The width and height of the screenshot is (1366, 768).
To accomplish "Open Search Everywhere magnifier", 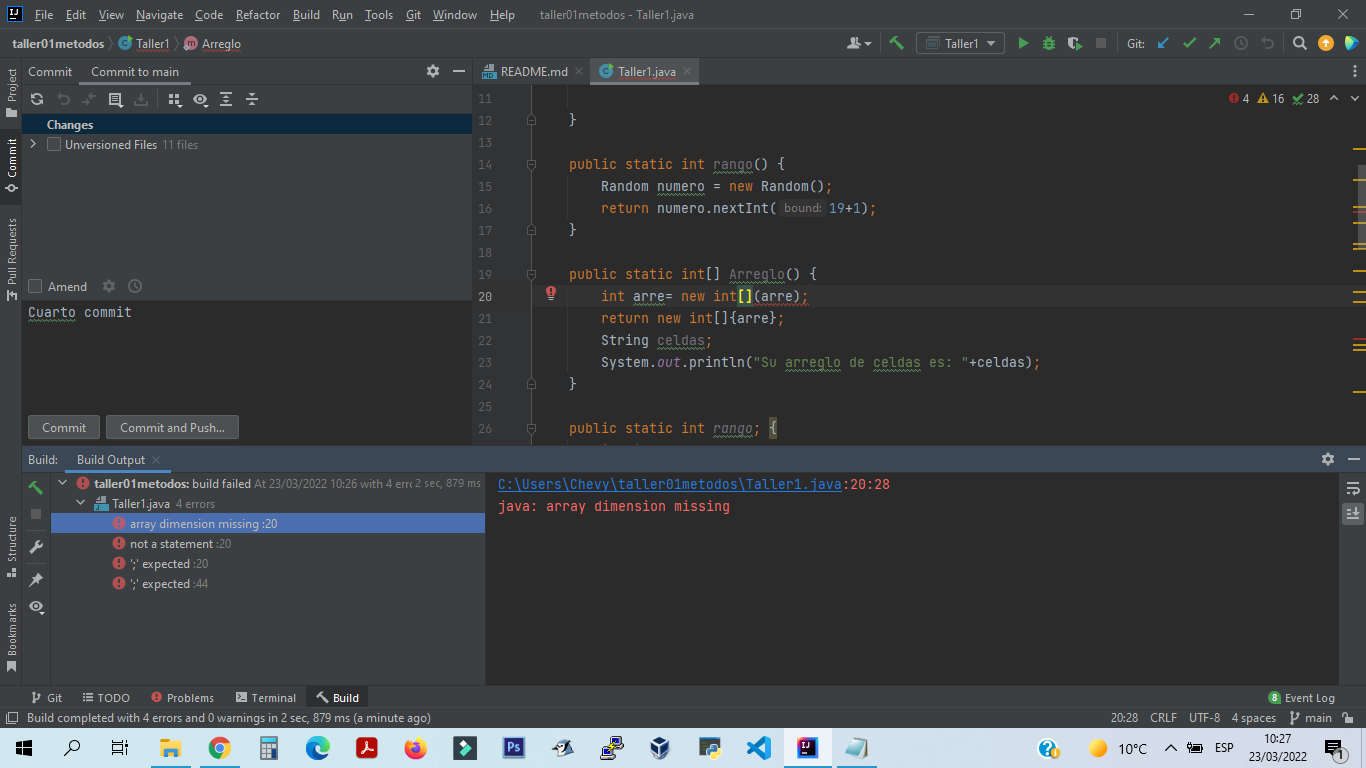I will 1299,43.
